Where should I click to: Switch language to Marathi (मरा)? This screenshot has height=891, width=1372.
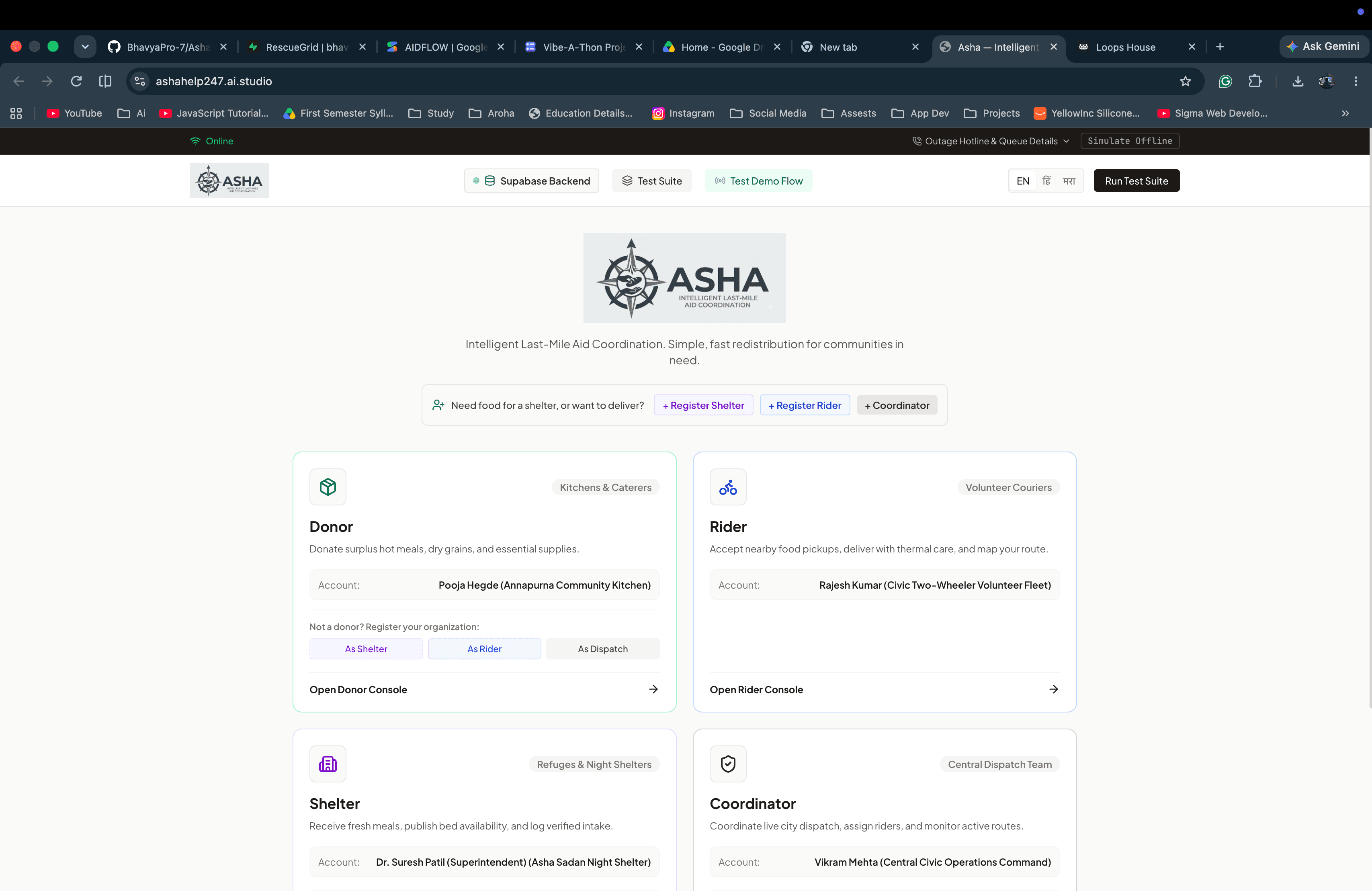1069,181
